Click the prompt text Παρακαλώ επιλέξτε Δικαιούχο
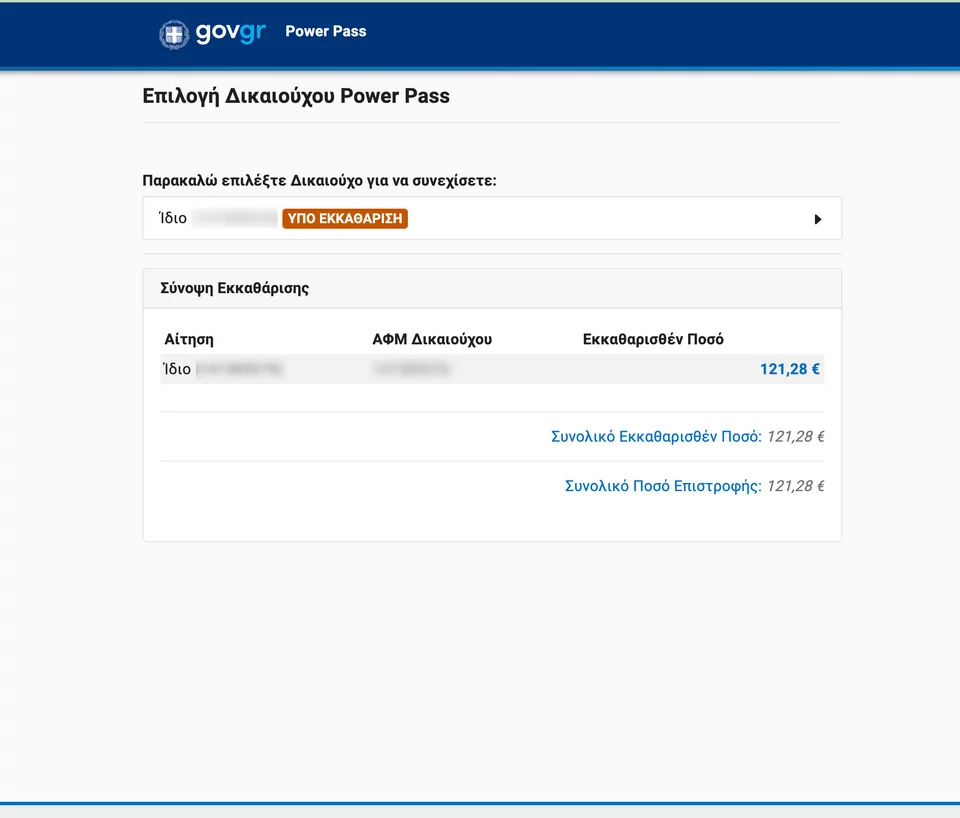 point(319,181)
